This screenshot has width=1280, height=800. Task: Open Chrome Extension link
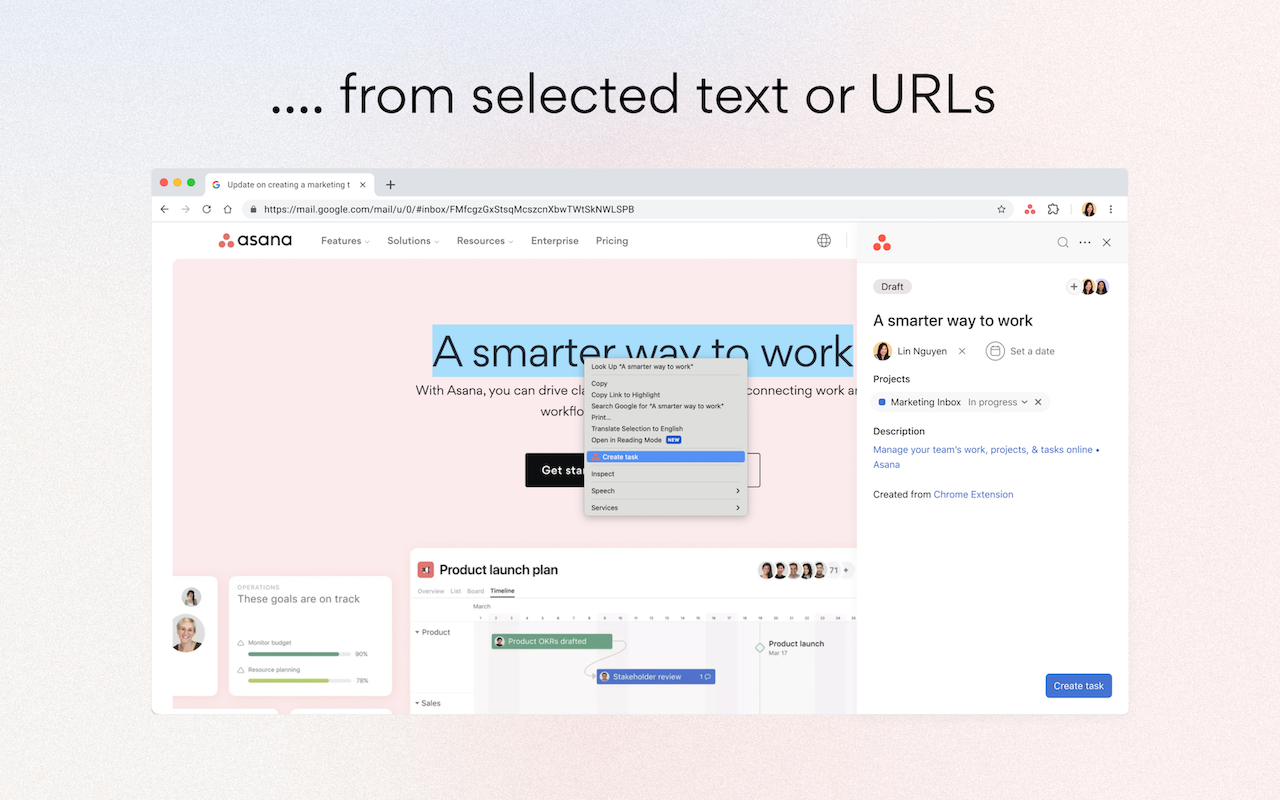tap(973, 495)
